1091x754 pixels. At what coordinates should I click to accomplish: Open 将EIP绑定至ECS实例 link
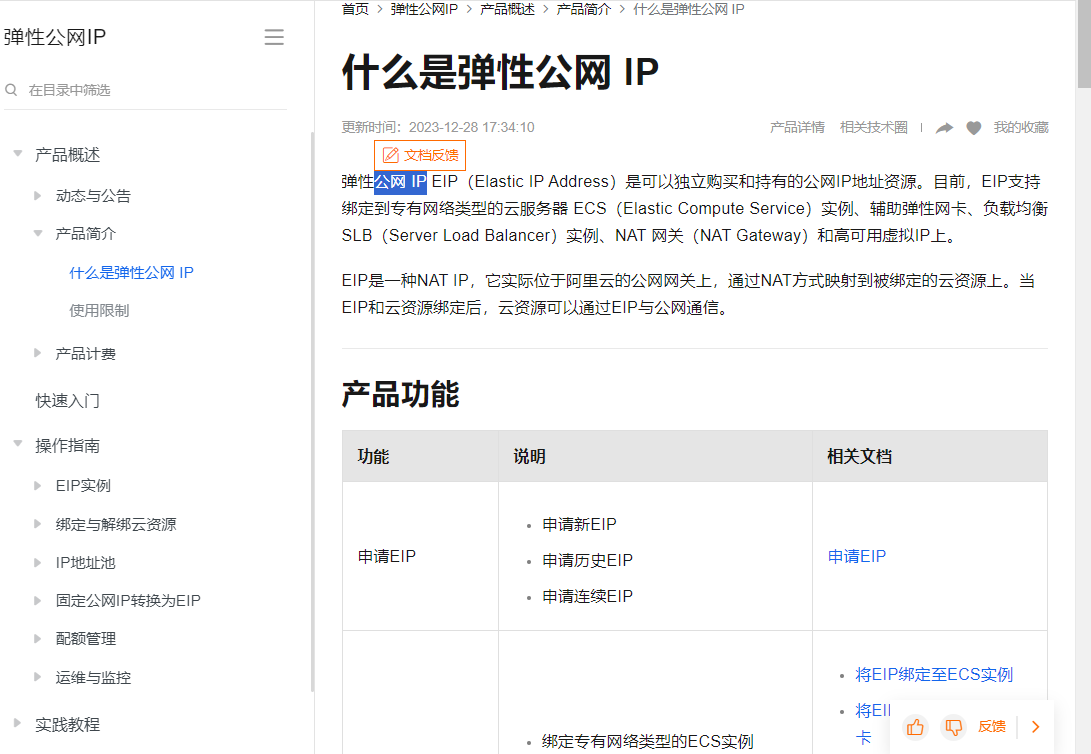pyautogui.click(x=934, y=675)
